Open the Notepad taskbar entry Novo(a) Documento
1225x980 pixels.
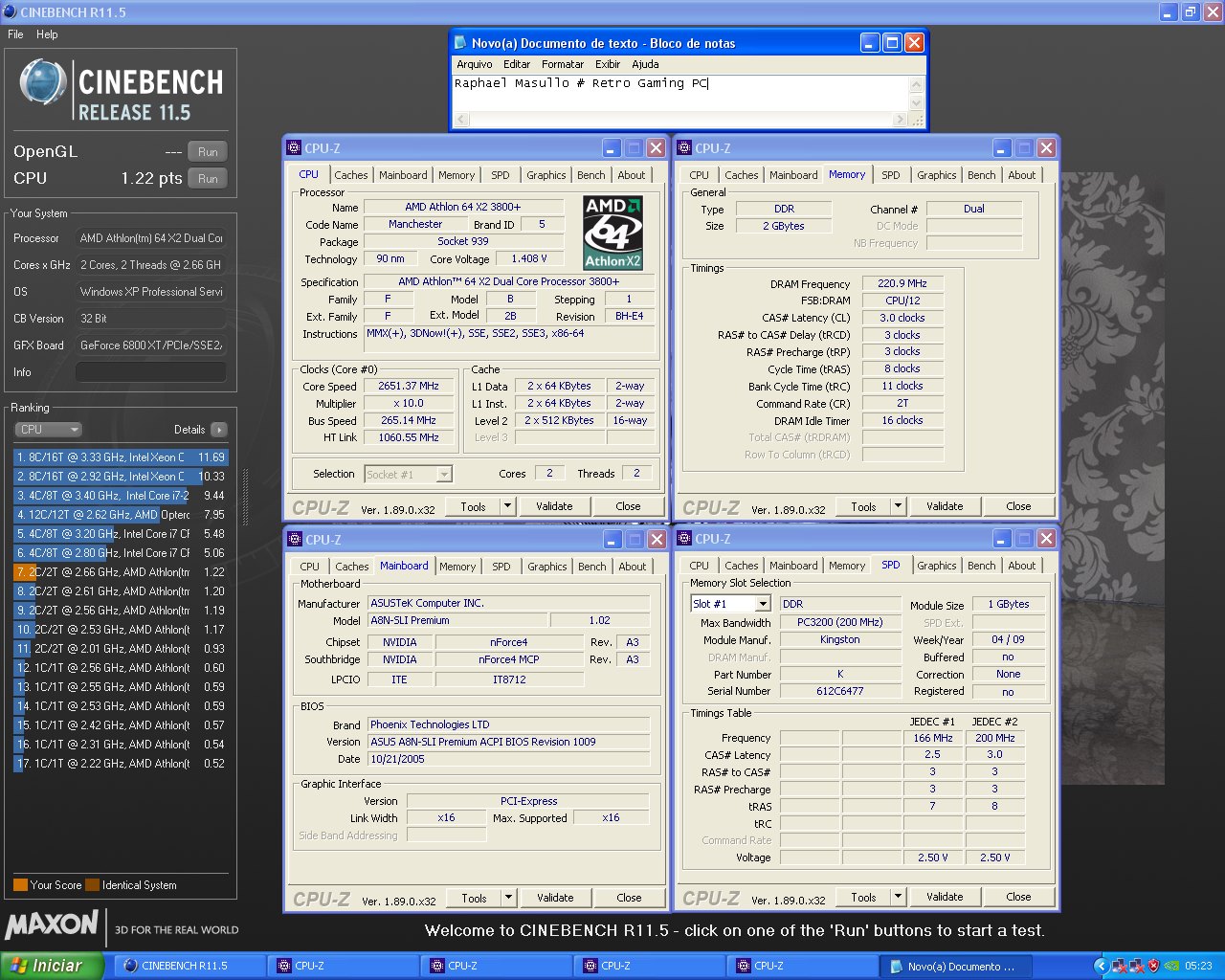pyautogui.click(x=958, y=966)
